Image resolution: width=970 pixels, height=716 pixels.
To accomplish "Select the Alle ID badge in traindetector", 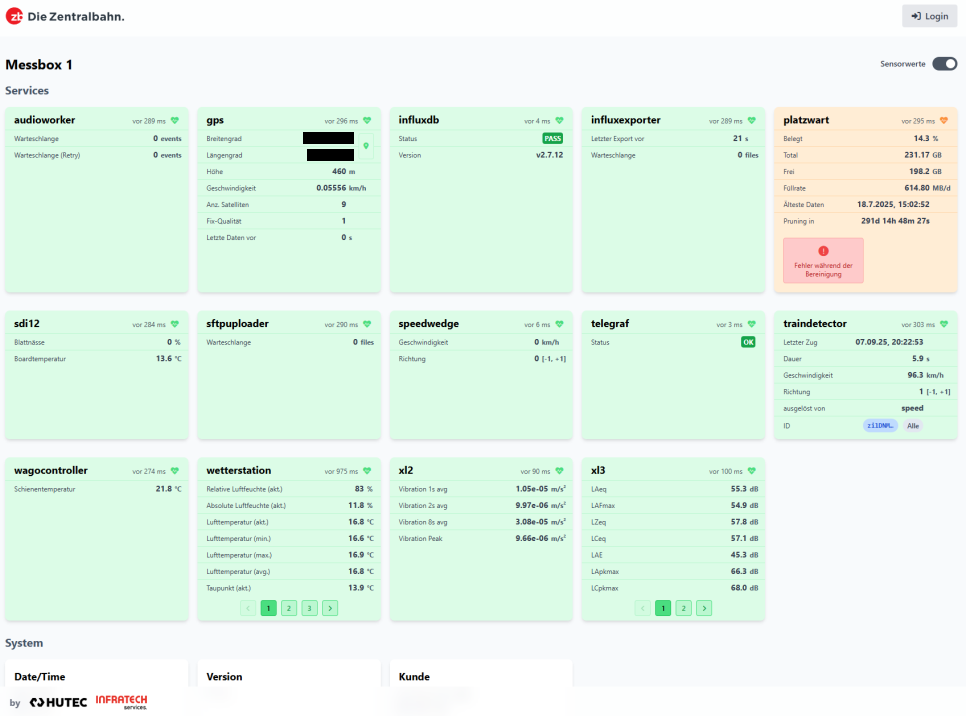I will [x=912, y=426].
